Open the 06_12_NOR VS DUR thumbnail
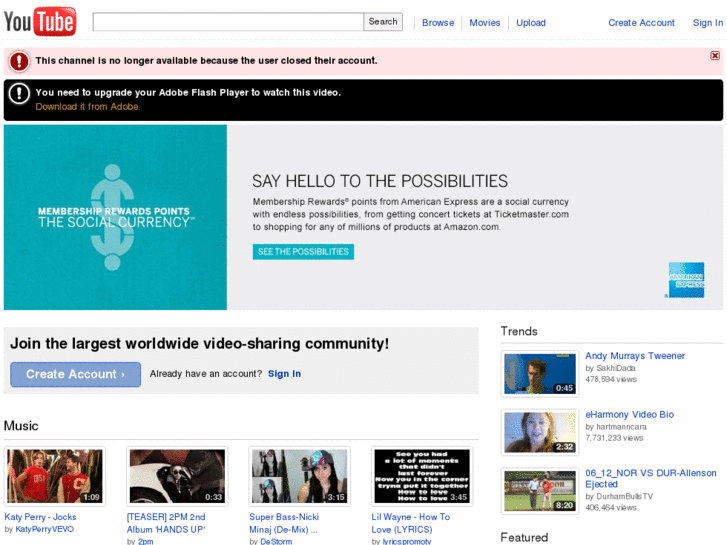The image size is (727, 545). pyautogui.click(x=540, y=491)
